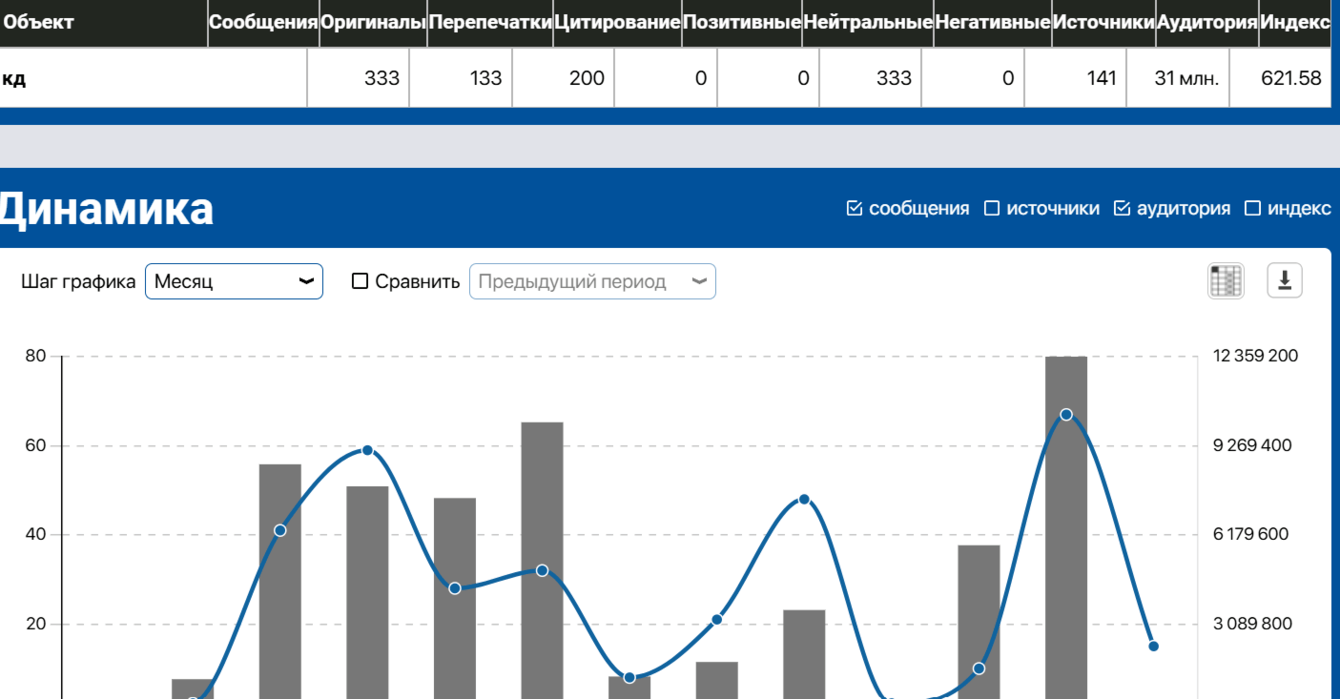Image resolution: width=1340 pixels, height=699 pixels.
Task: Enable the источники checkbox
Action: pyautogui.click(x=992, y=208)
